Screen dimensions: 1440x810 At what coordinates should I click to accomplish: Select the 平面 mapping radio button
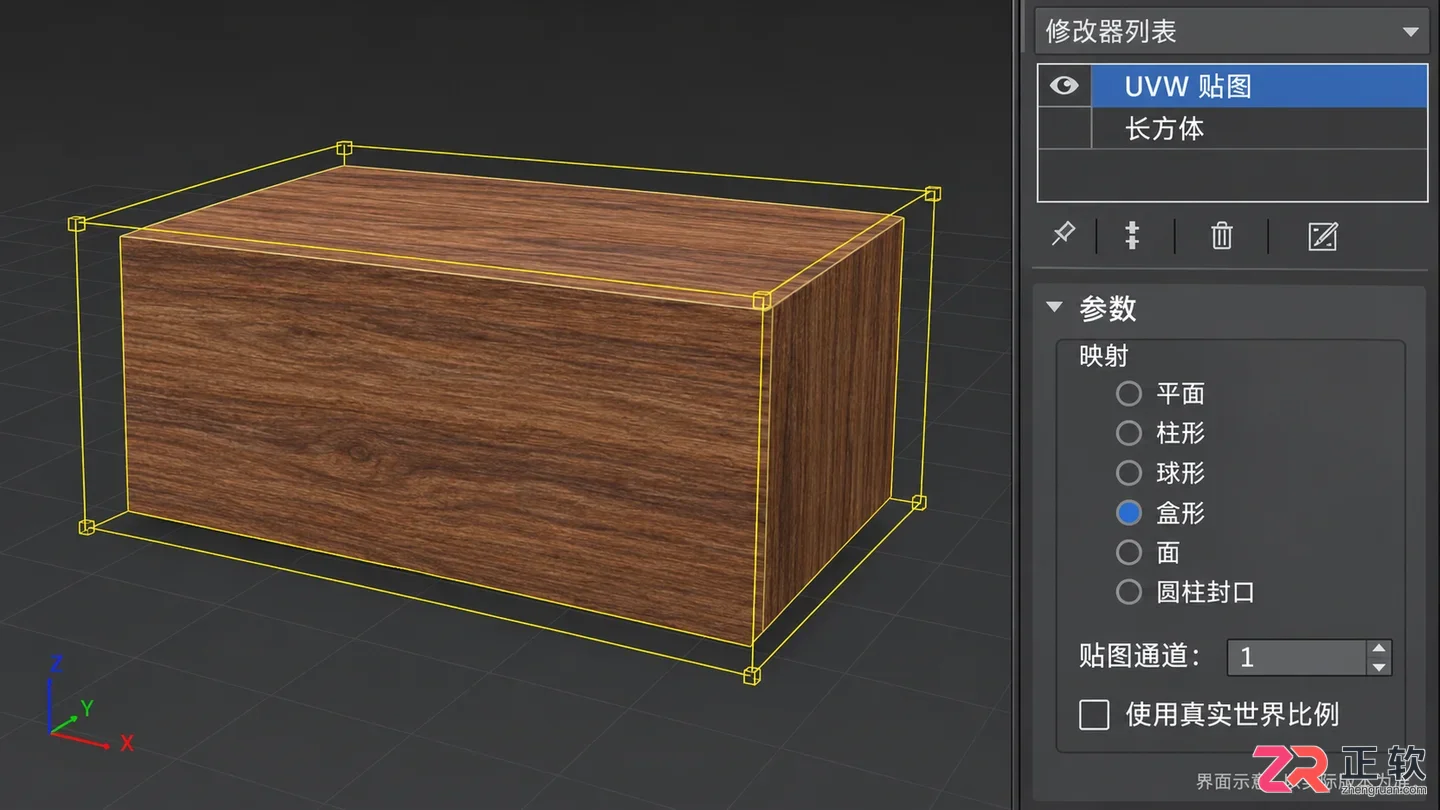tap(1129, 393)
